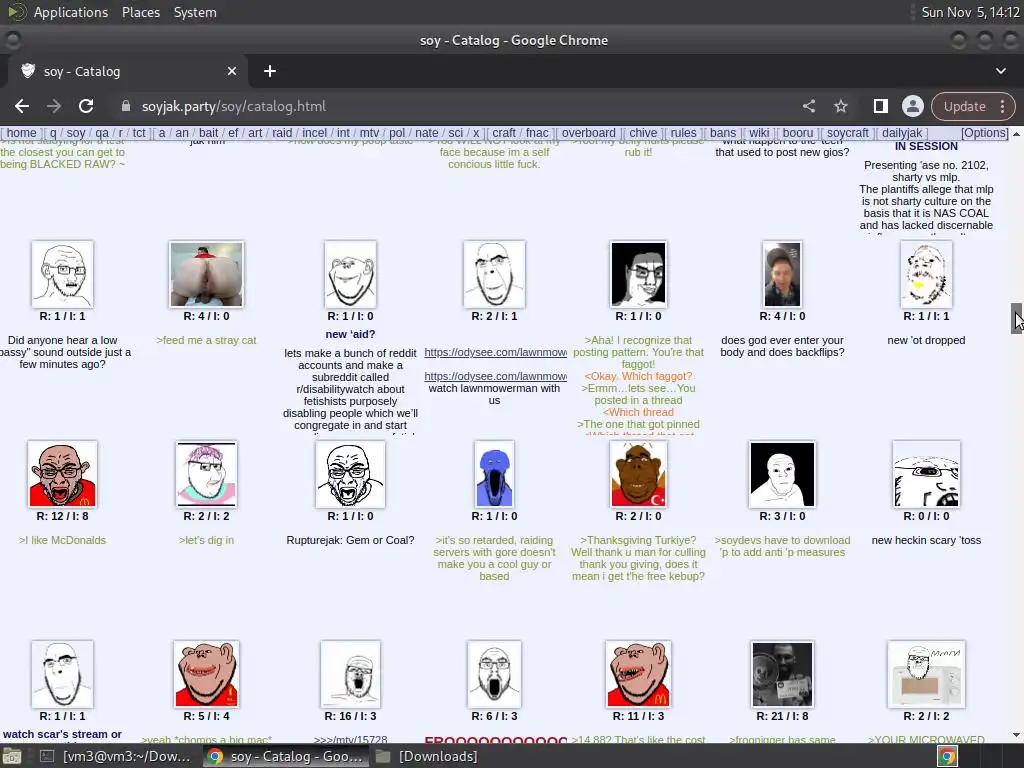Open the pol board link
Viewport: 1024px width, 768px height.
tap(397, 133)
